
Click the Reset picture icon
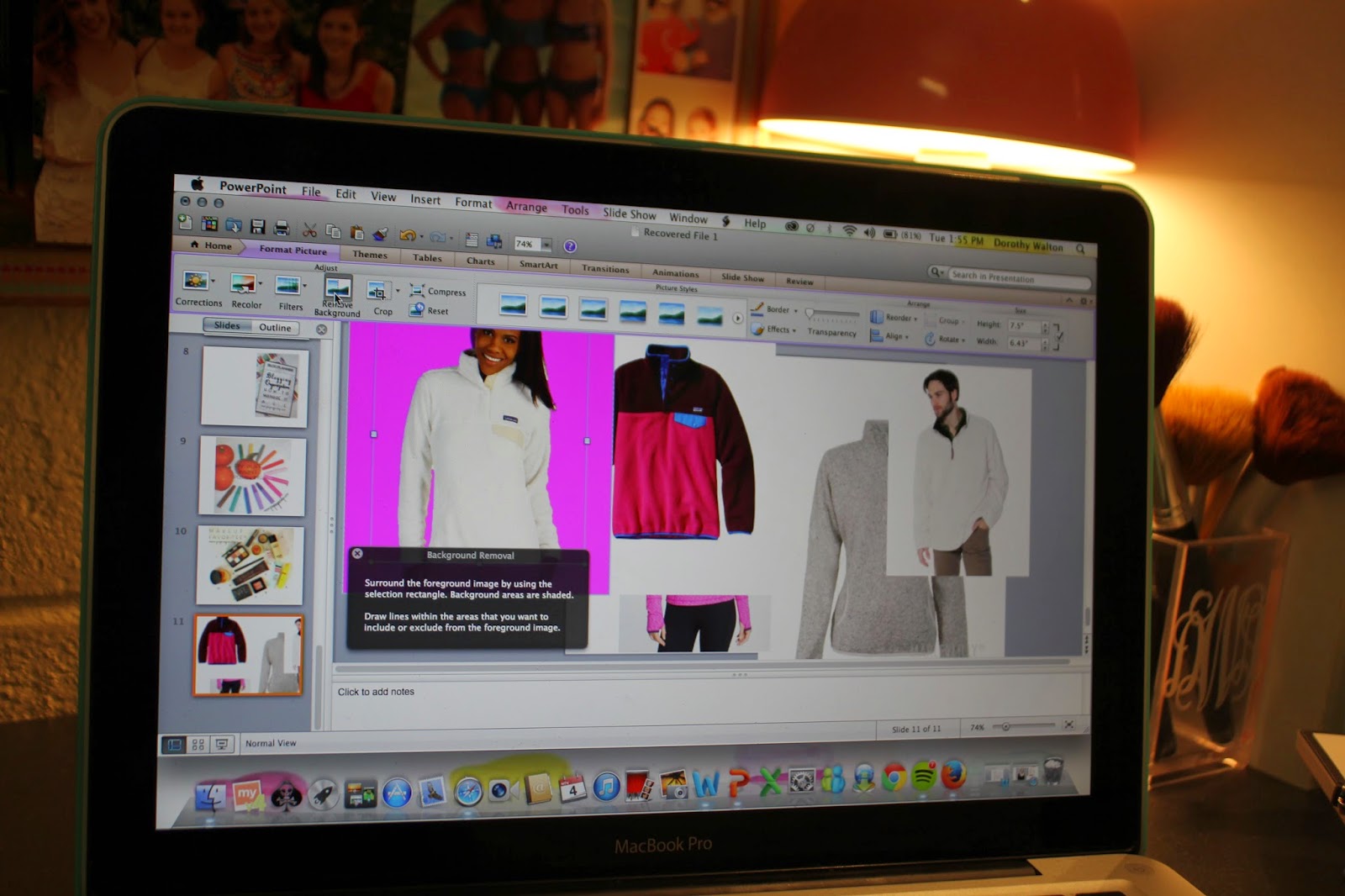click(x=415, y=311)
